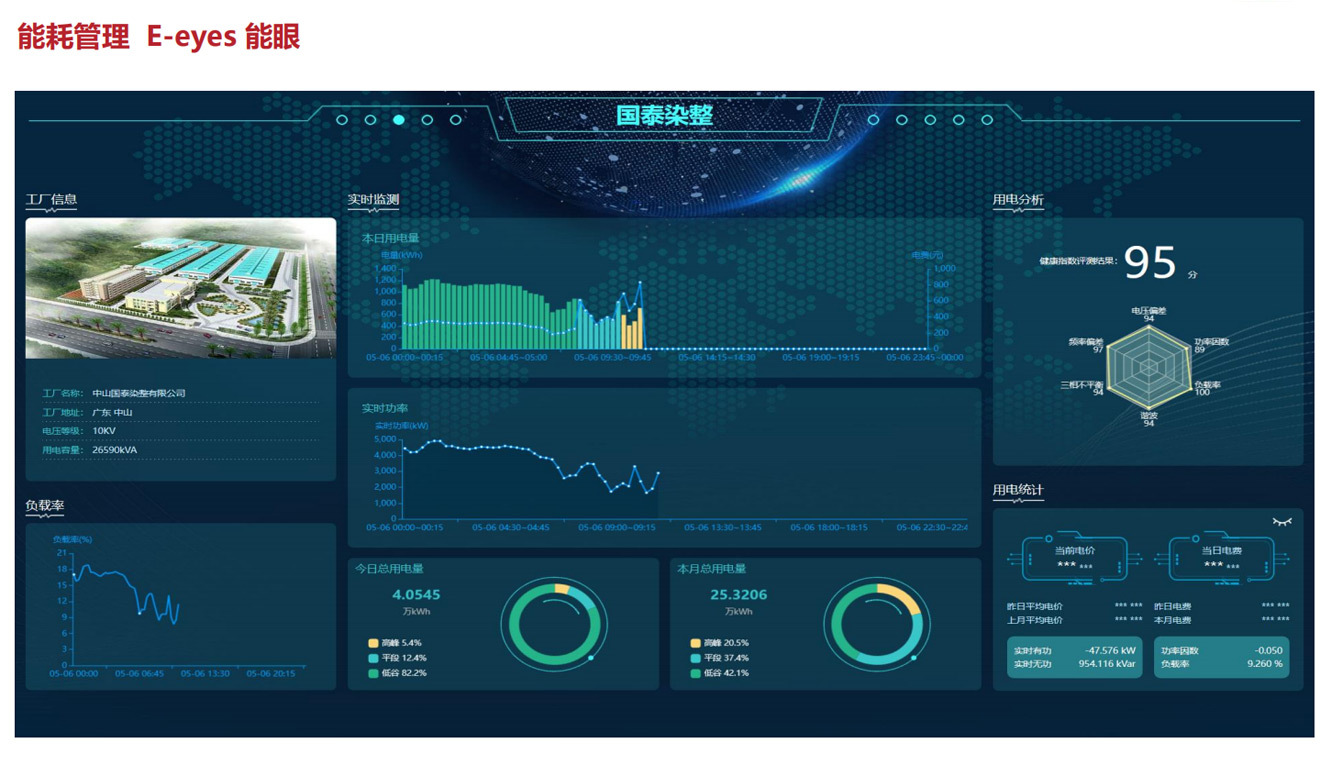Click the 今日总用电量 donut chart

click(x=553, y=624)
